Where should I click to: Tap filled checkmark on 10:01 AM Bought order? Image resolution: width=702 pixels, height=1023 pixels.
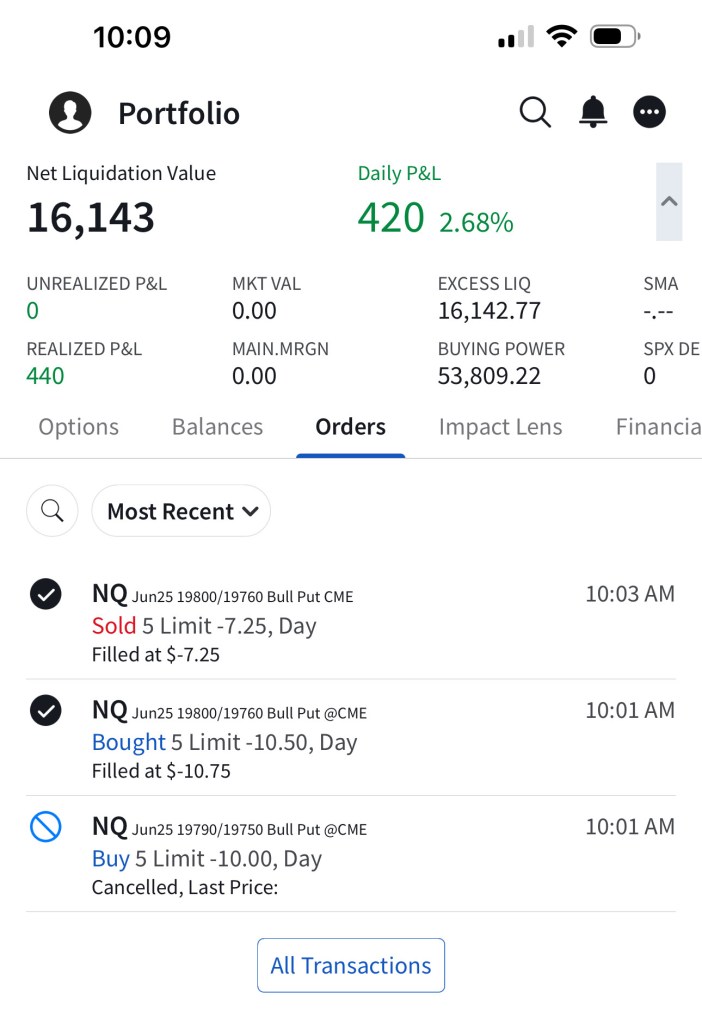tap(46, 710)
